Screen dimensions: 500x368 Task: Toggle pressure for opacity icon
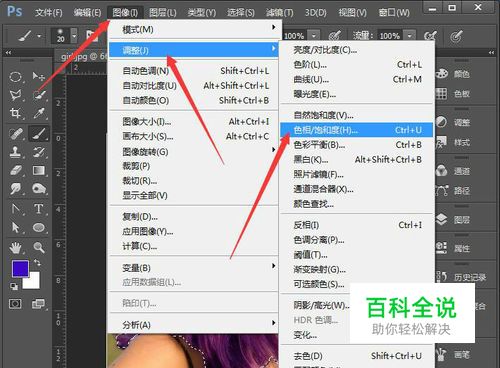point(334,36)
